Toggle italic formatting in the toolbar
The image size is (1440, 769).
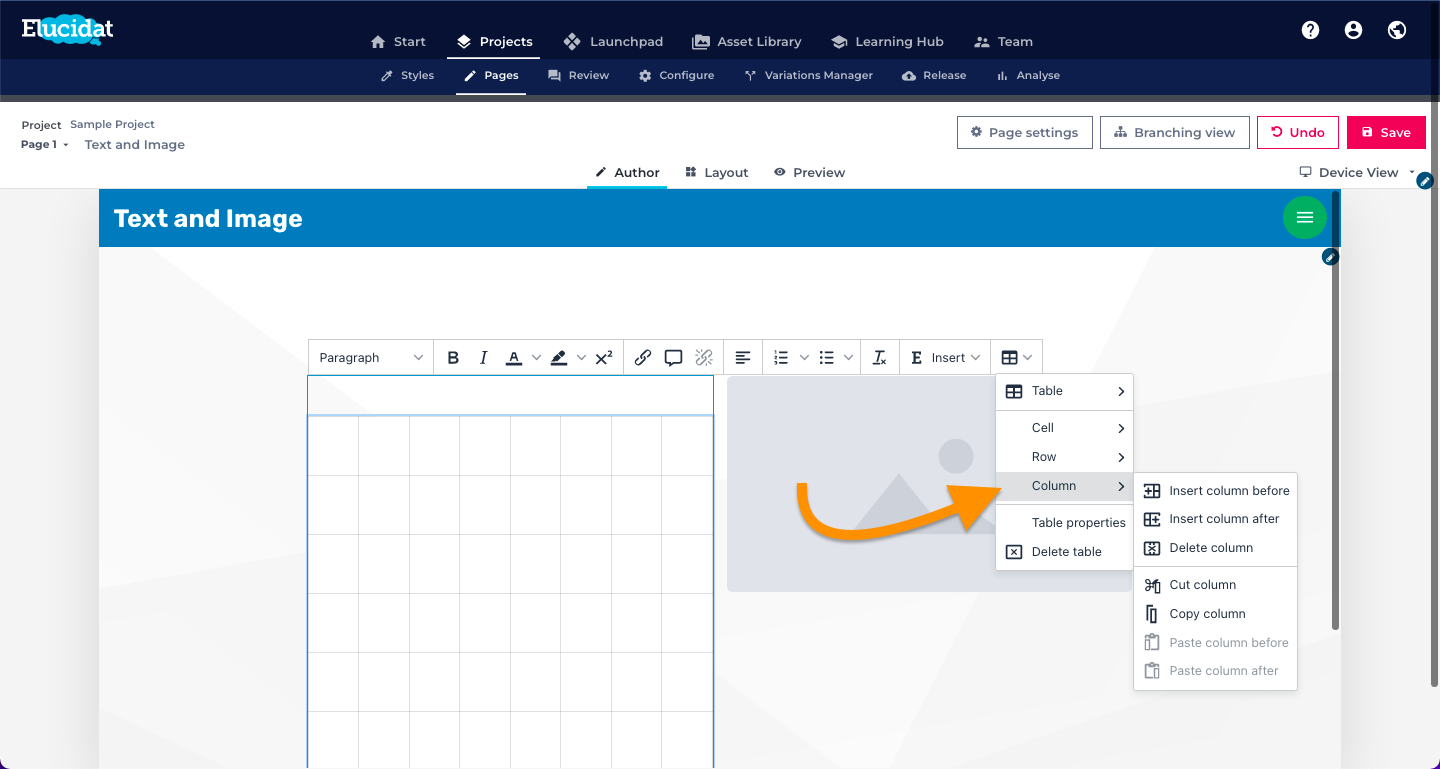click(484, 358)
